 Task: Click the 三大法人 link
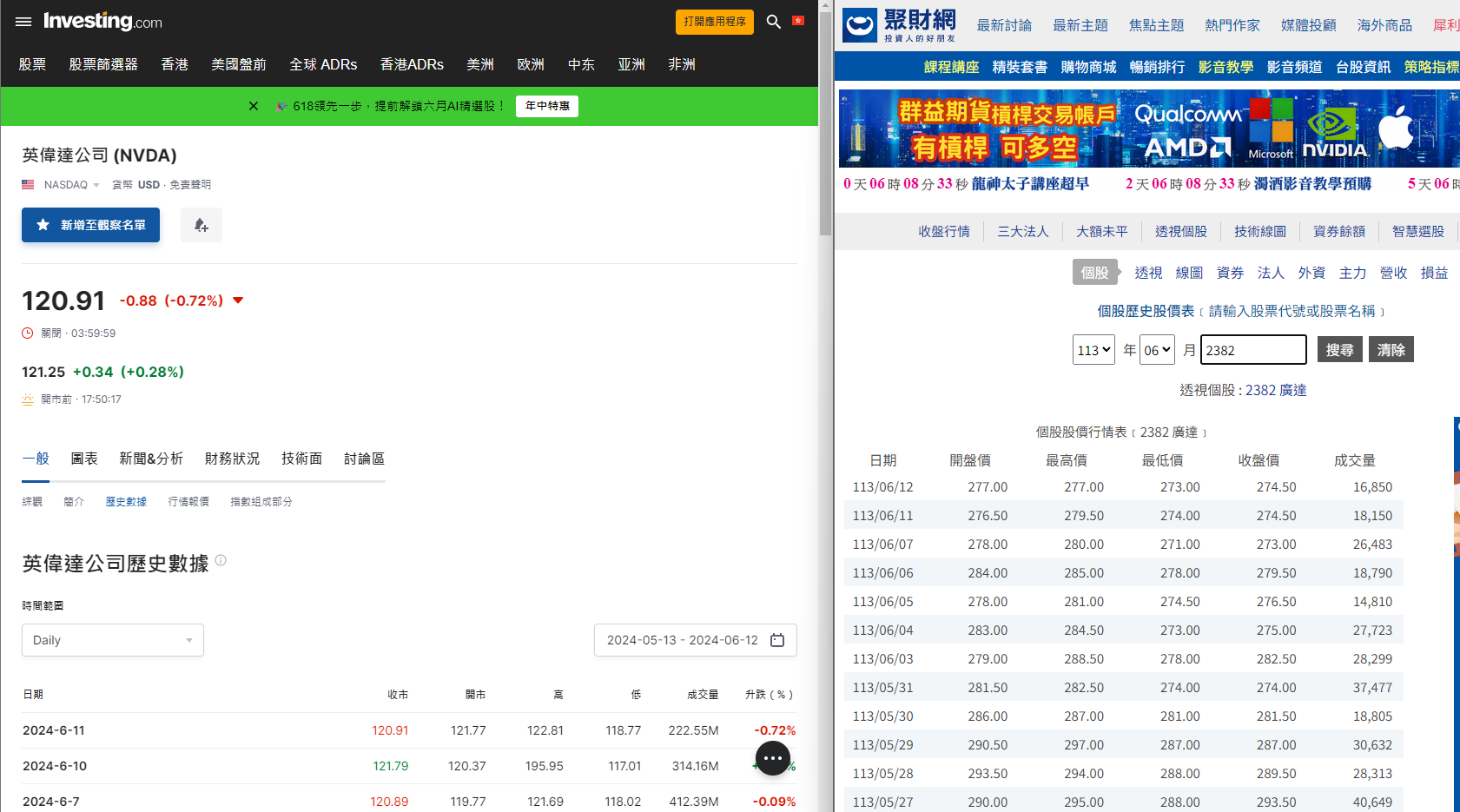point(1023,231)
